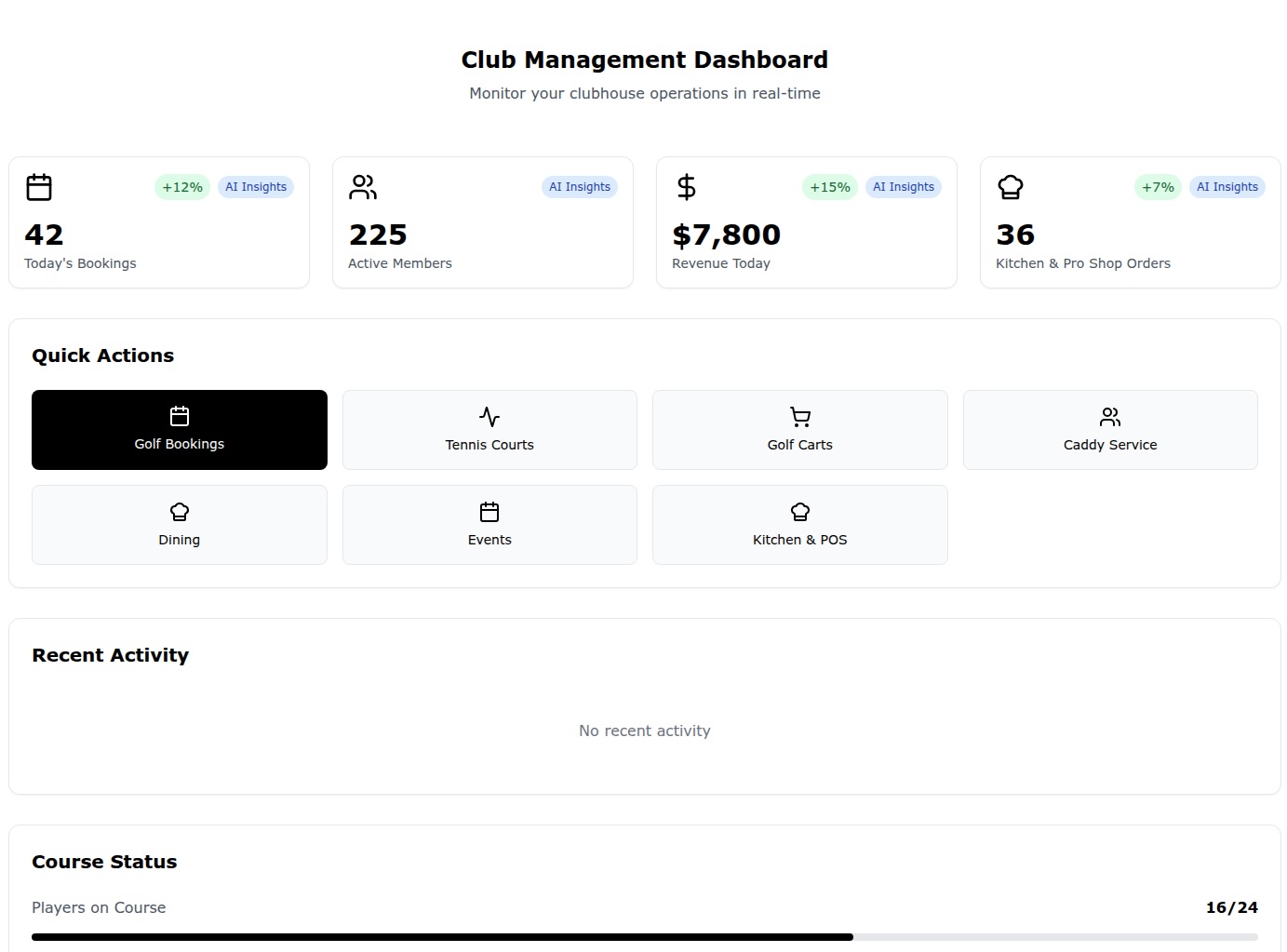Click the chef hat icon on Dining action
Viewport: 1287px width, 952px height.
click(179, 512)
